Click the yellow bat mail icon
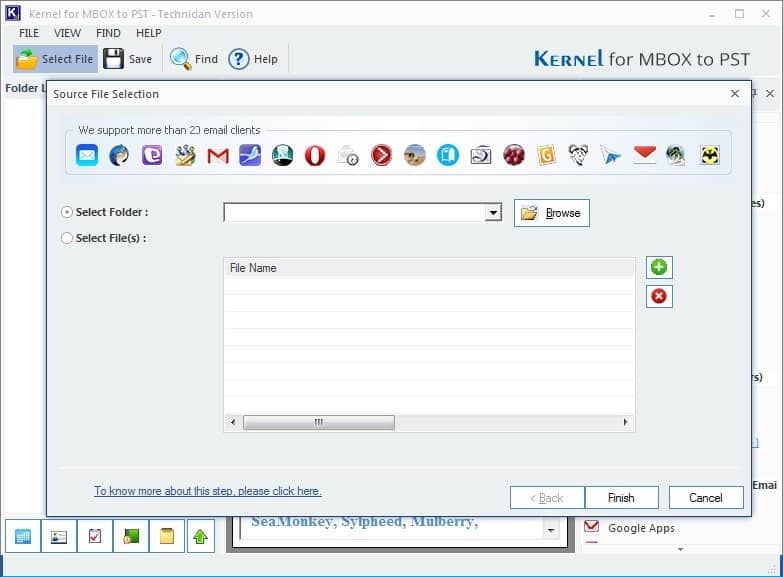The image size is (783, 577). 710,155
